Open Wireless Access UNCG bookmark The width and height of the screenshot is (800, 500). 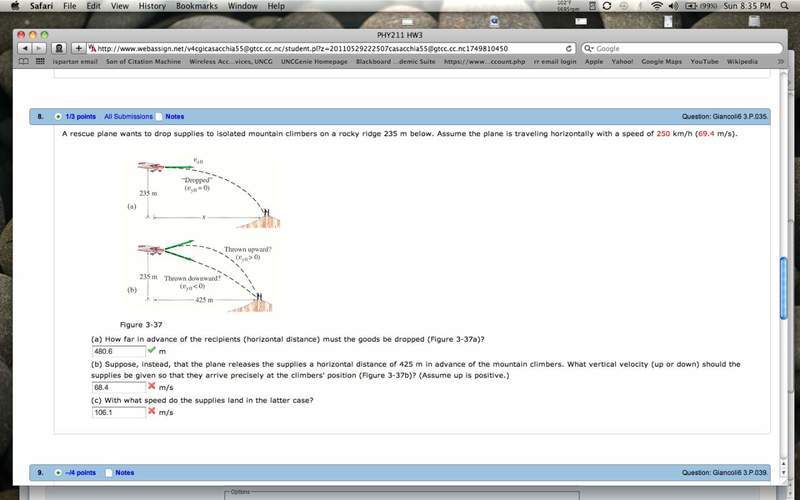[x=231, y=62]
